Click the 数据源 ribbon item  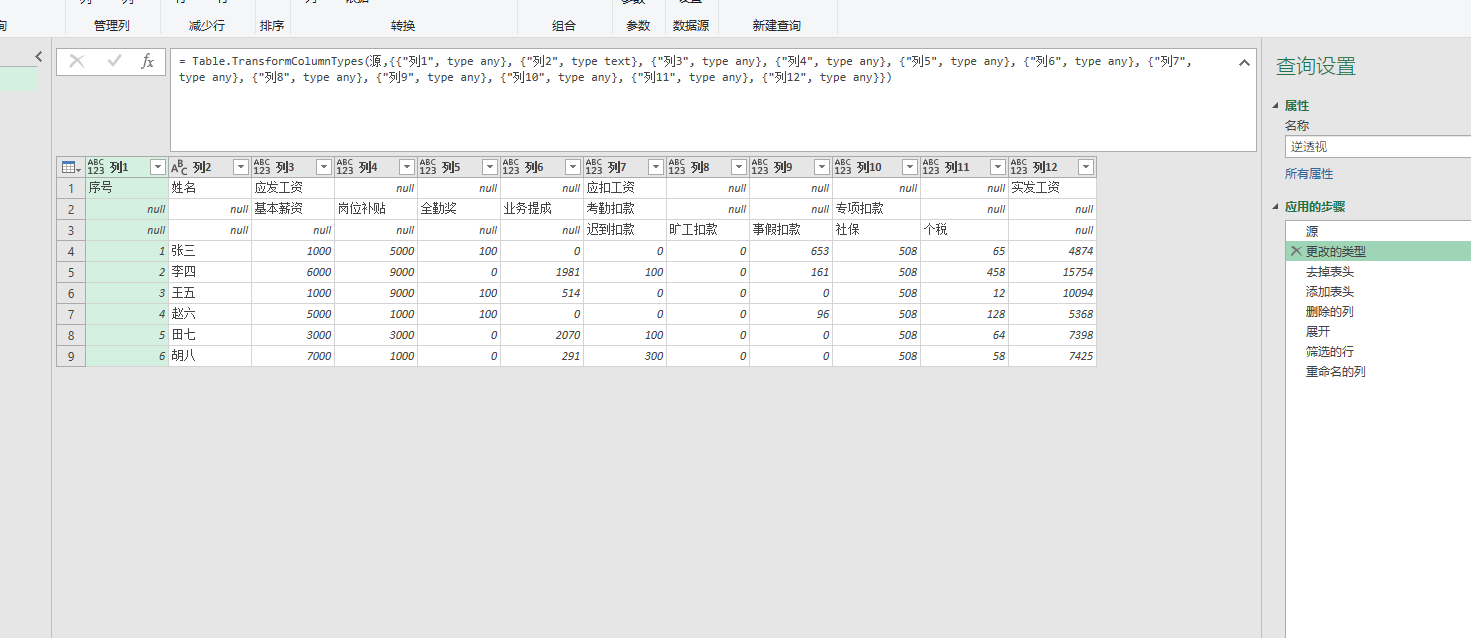tap(690, 26)
